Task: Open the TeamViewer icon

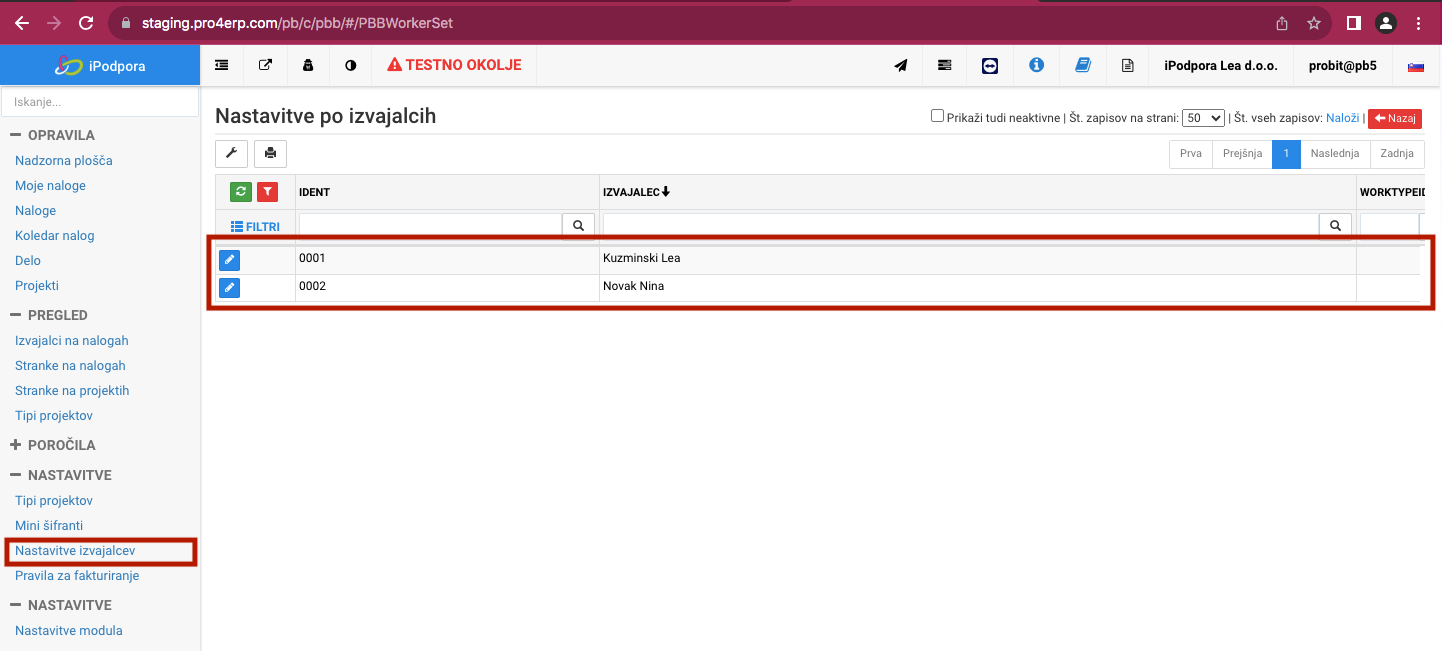Action: 990,65
